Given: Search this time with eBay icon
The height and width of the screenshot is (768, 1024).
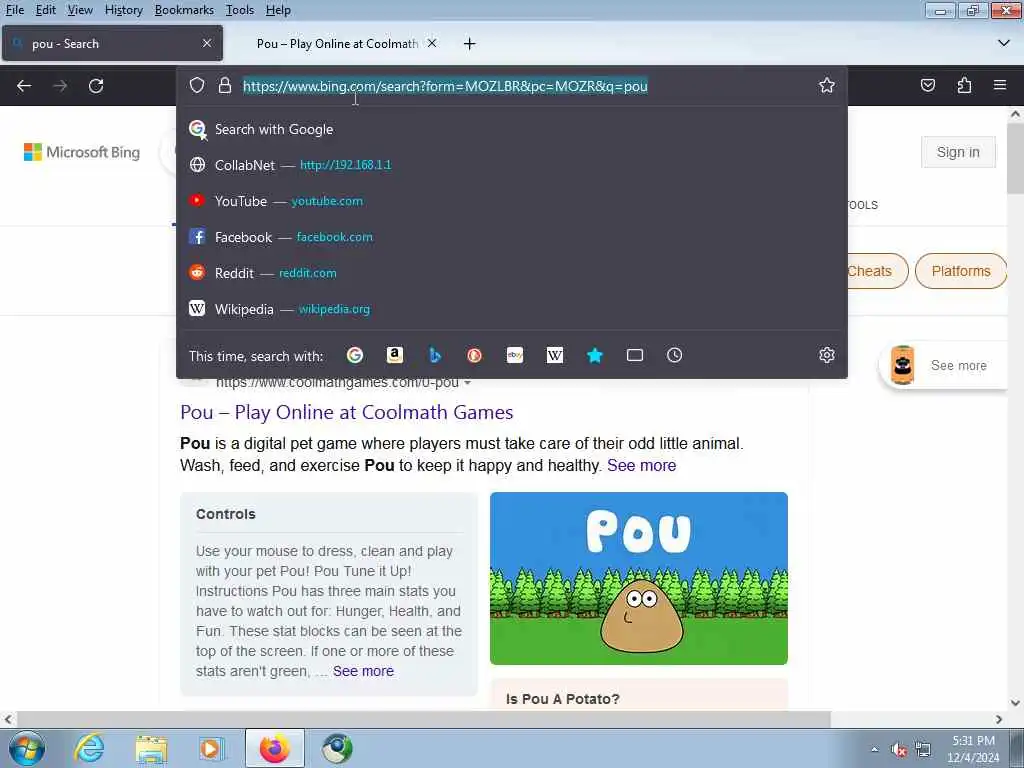Looking at the screenshot, I should (515, 355).
